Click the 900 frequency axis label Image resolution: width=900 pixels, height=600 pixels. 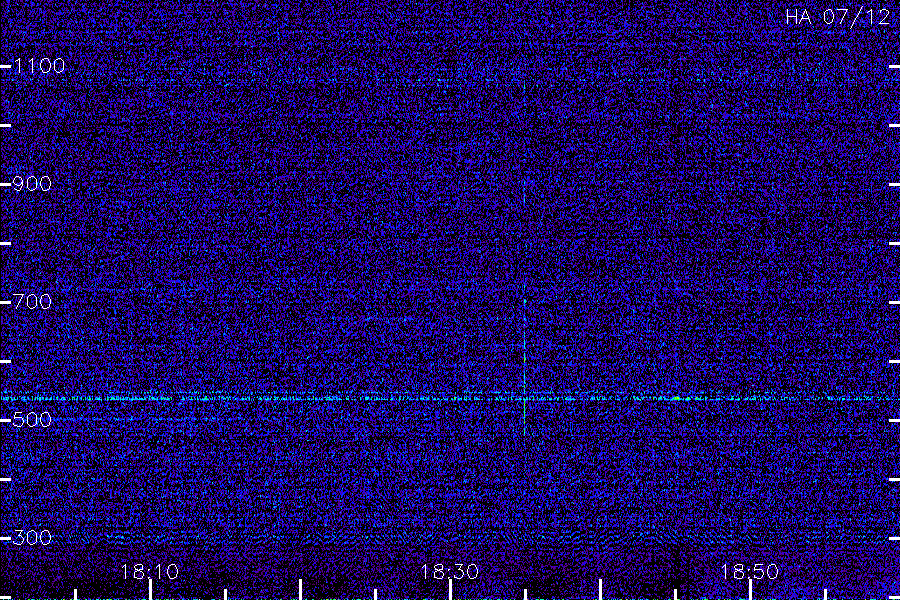point(32,184)
